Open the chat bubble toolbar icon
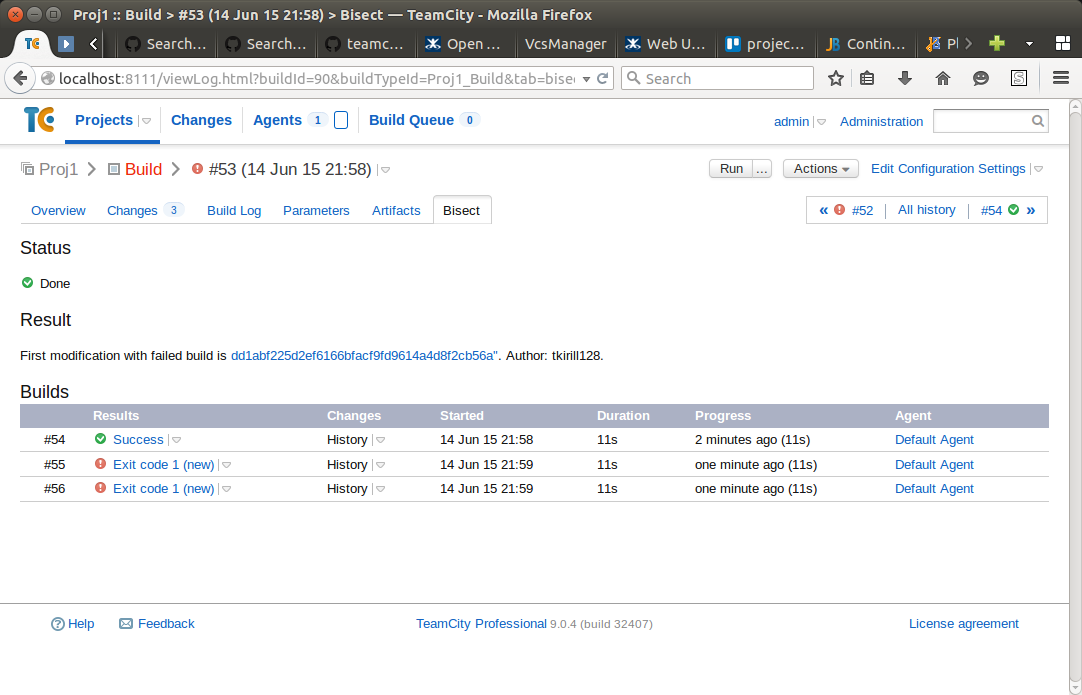 [981, 78]
